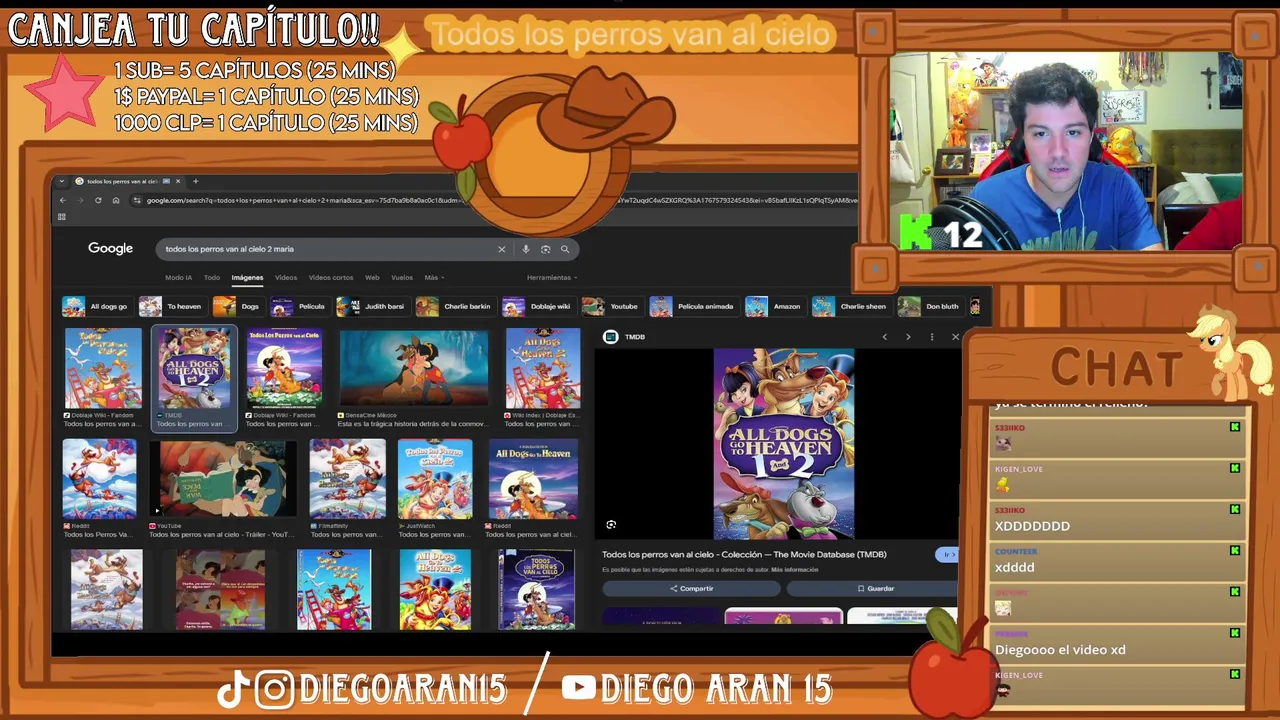Select the Imágenes tab

coord(247,277)
